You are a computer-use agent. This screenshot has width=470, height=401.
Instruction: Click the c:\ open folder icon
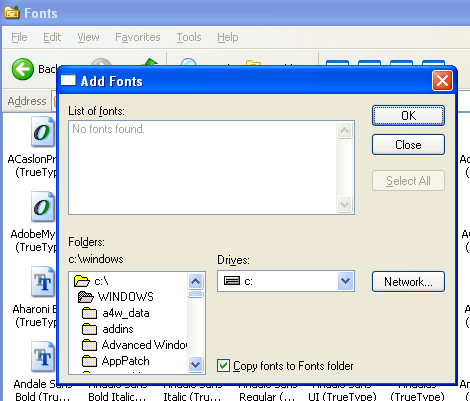82,281
